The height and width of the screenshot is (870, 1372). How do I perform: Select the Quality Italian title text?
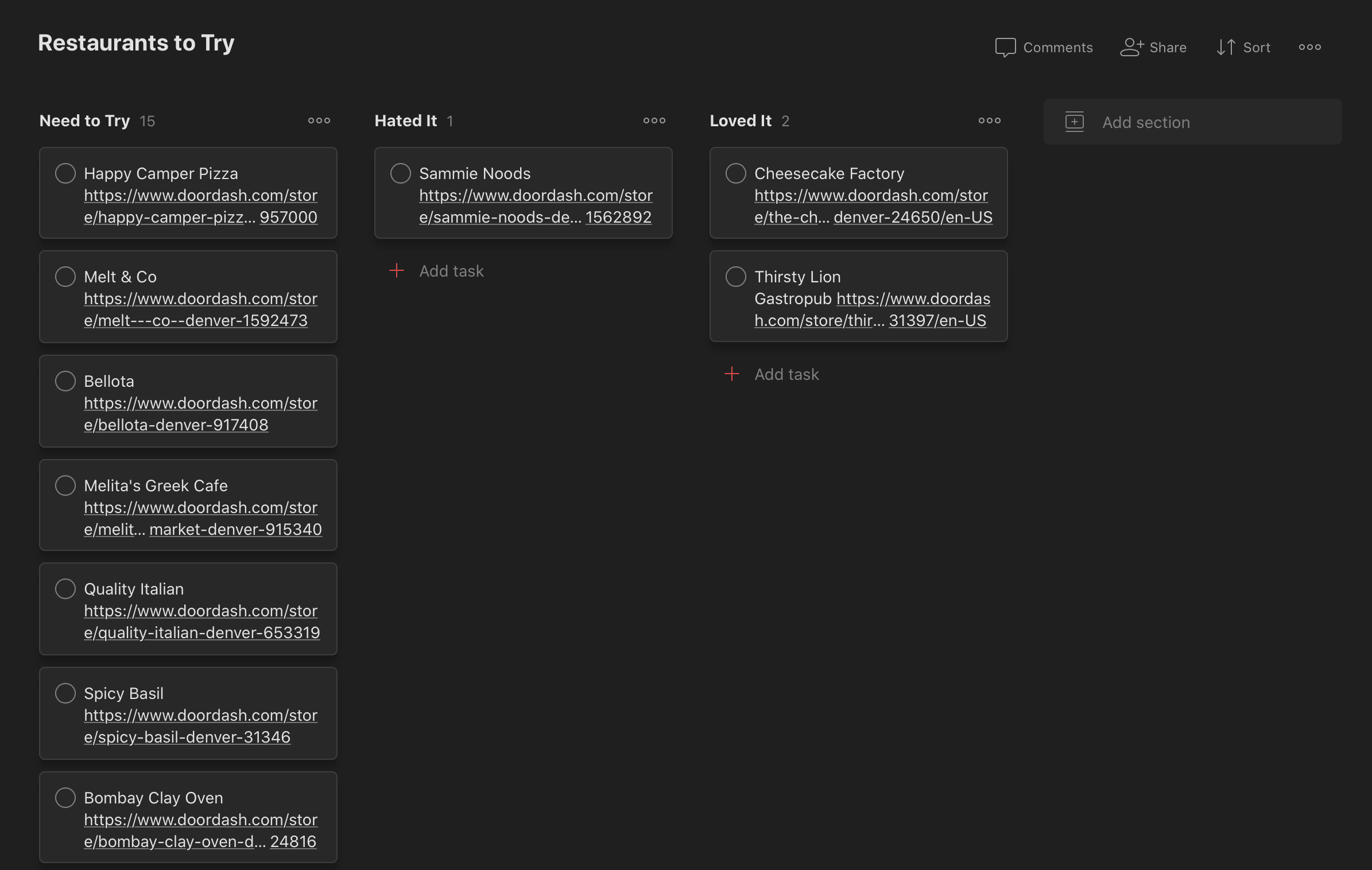click(134, 589)
